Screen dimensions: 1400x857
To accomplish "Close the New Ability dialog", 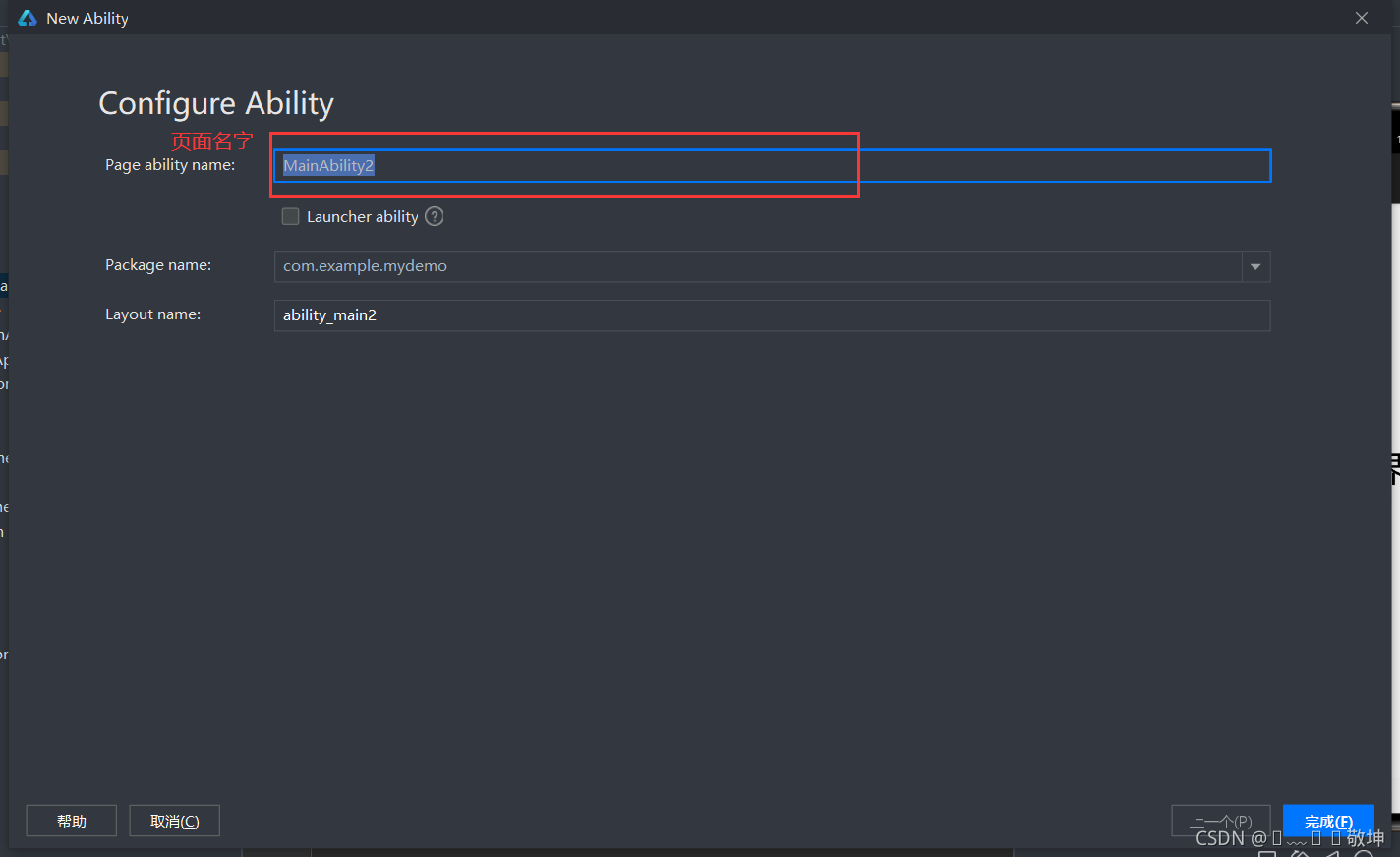I will tap(1362, 18).
